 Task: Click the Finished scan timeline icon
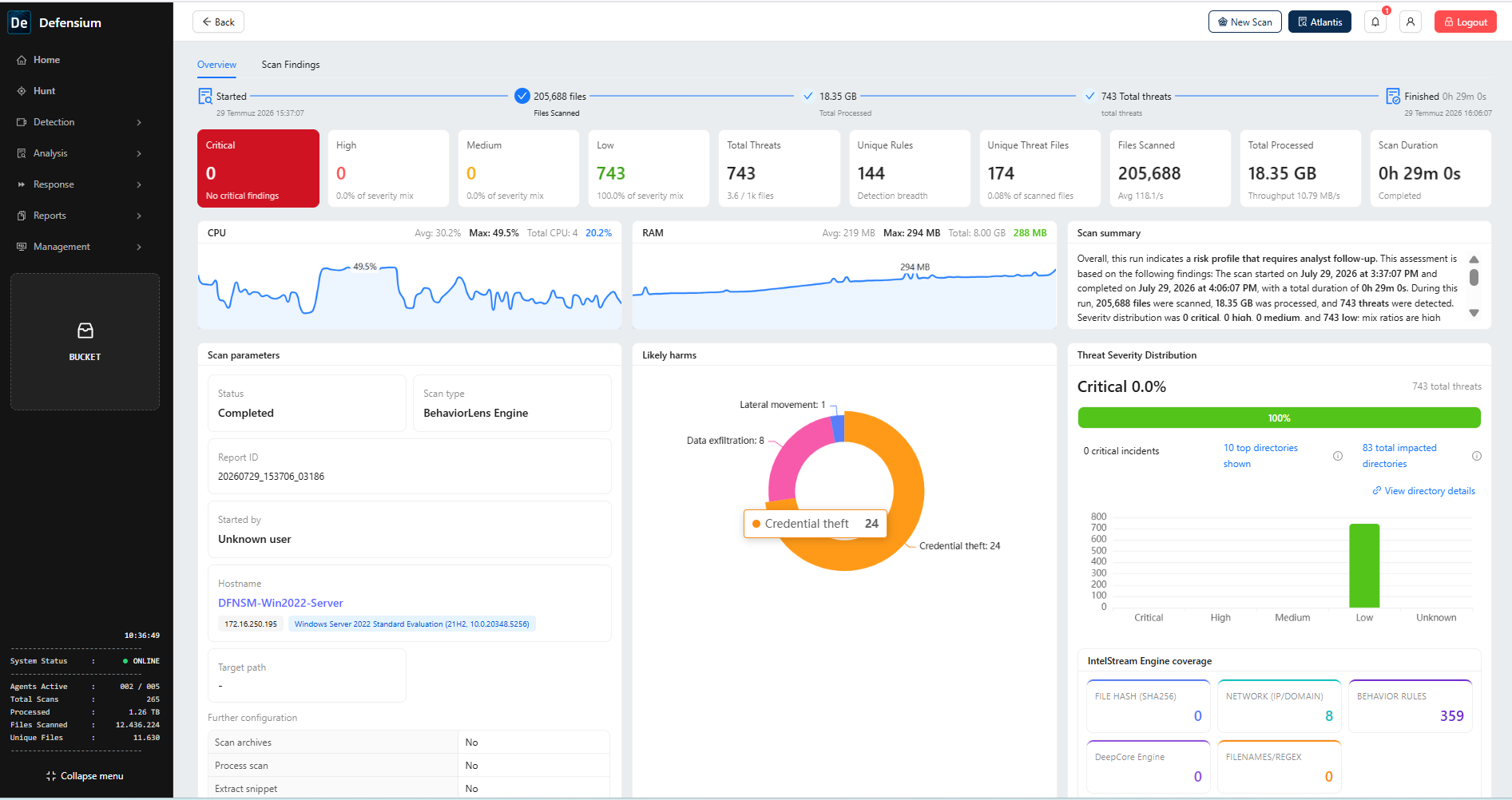point(1393,97)
